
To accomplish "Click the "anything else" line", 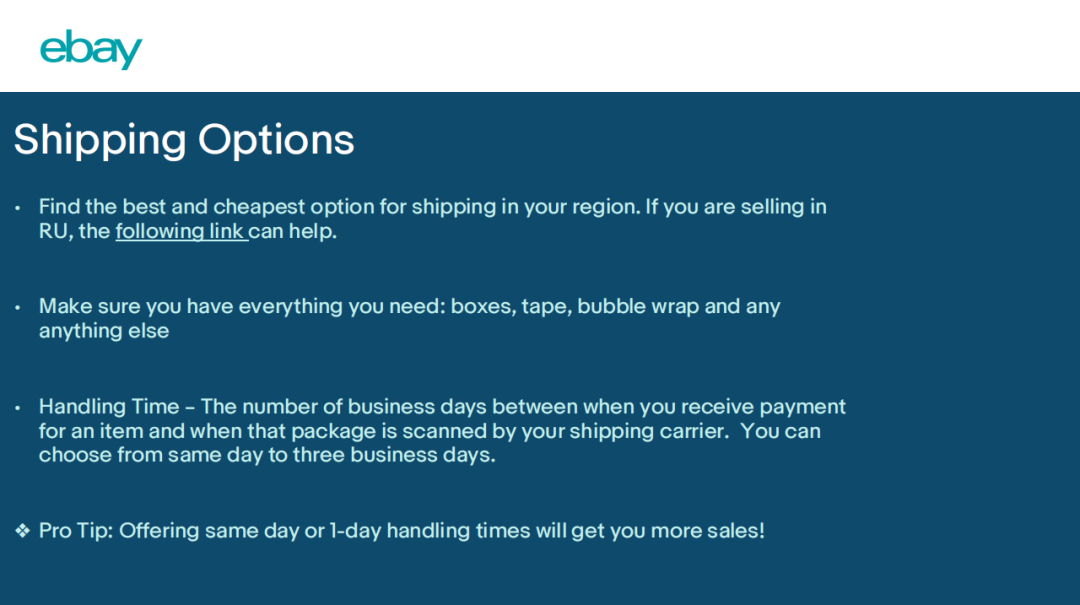I will pos(104,331).
